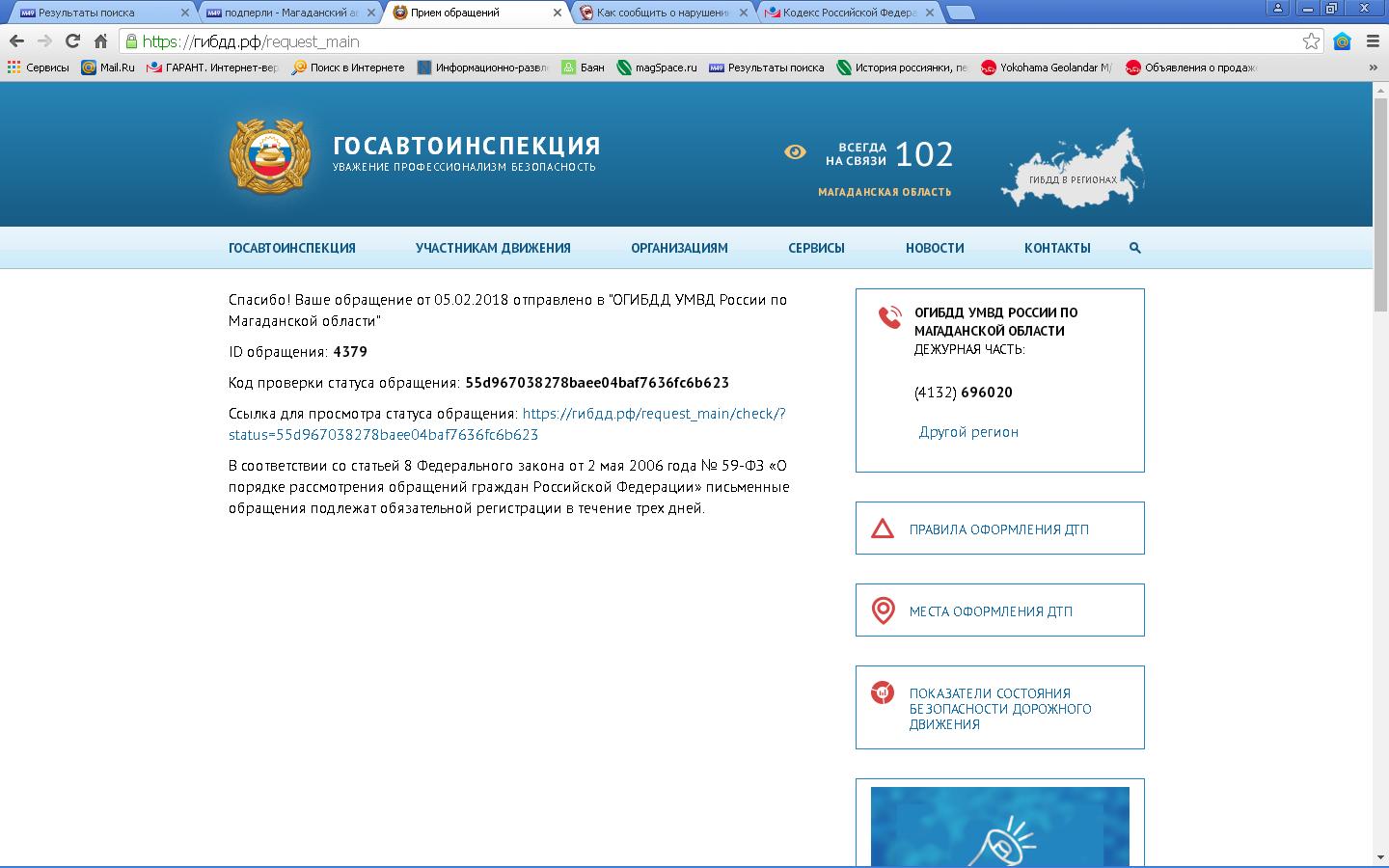Screen dimensions: 1389x868
Task: Click the Mail.Ru agent extension icon
Action: coord(1342,41)
